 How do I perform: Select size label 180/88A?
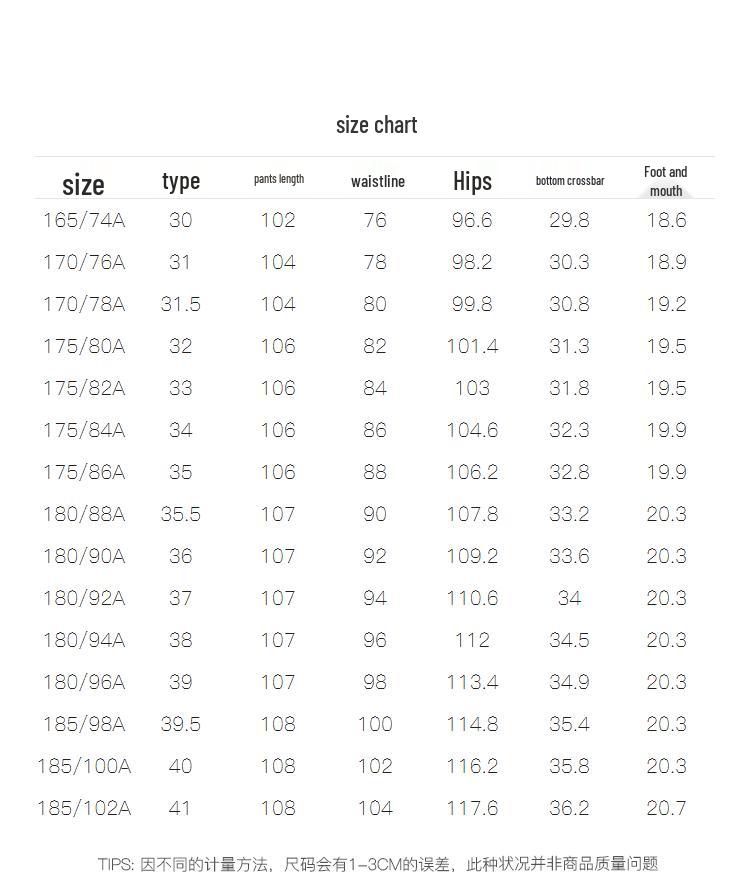point(84,514)
